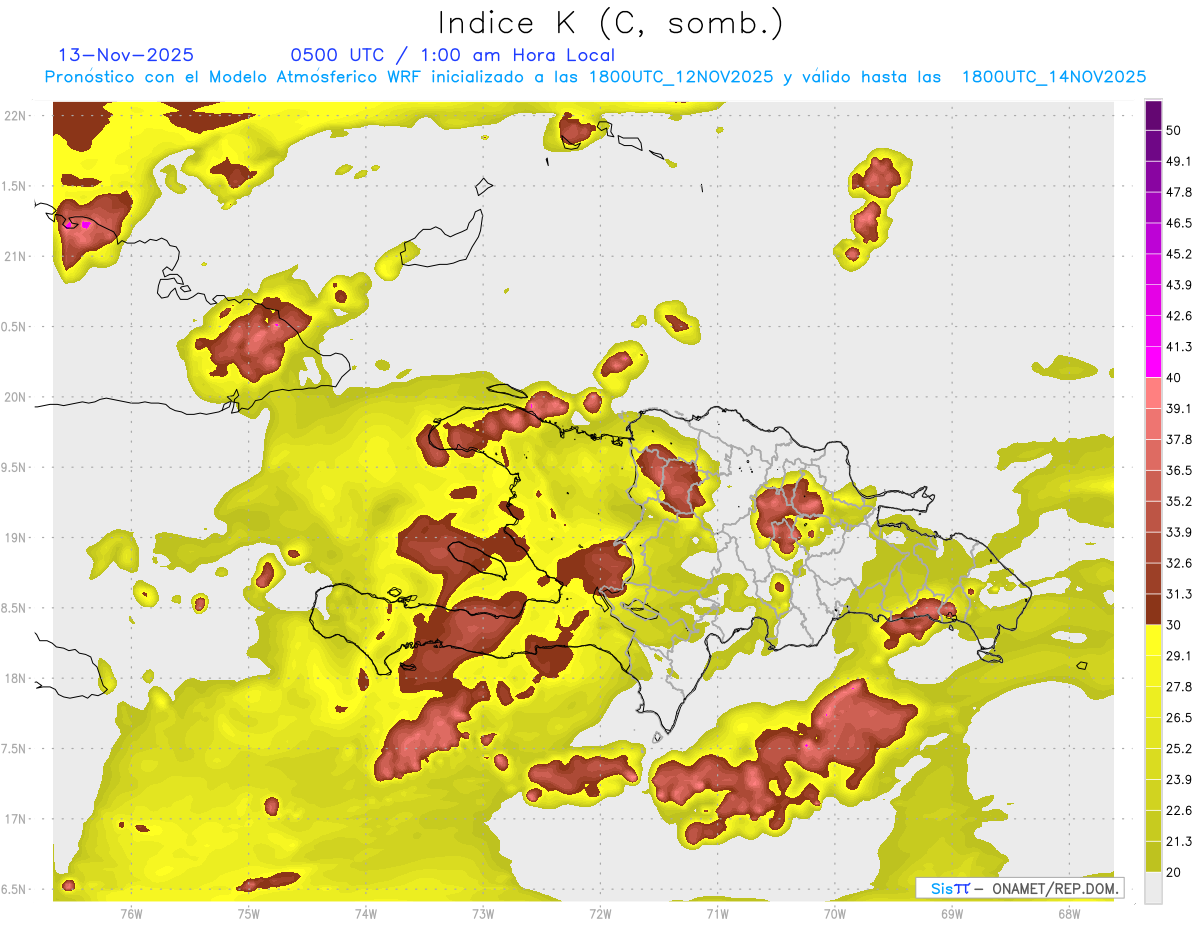Image resolution: width=1200 pixels, height=927 pixels.
Task: Click the initialization stamp '1800UTC_12NOV2025'
Action: tap(680, 77)
